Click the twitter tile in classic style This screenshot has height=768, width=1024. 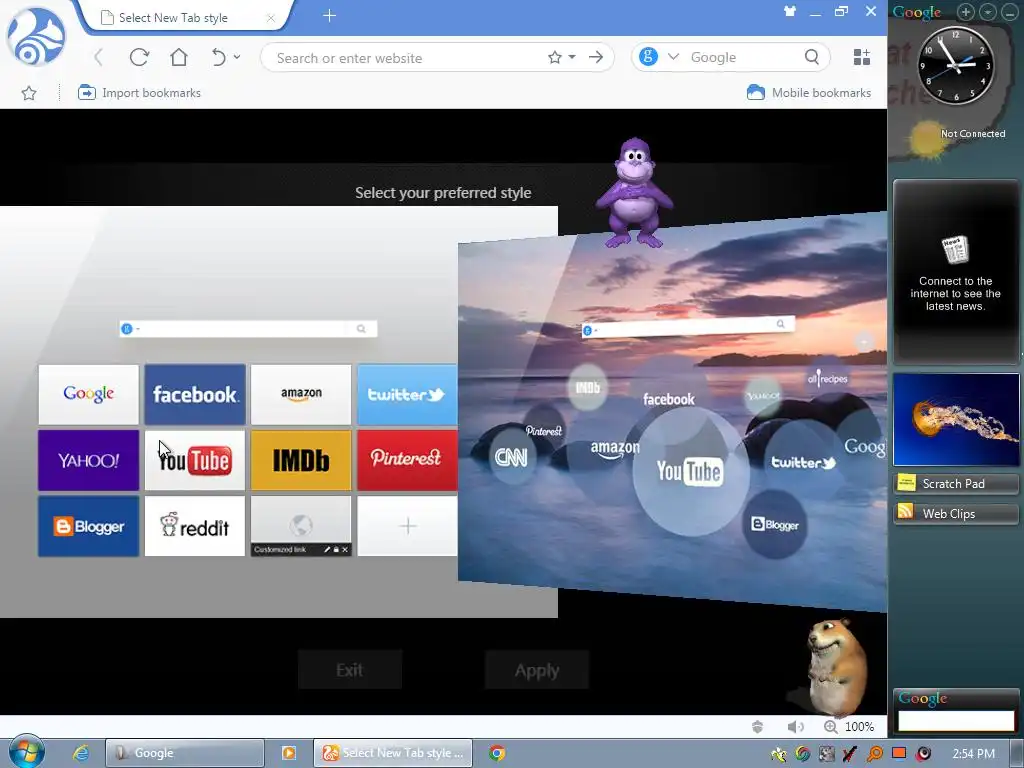tap(407, 394)
